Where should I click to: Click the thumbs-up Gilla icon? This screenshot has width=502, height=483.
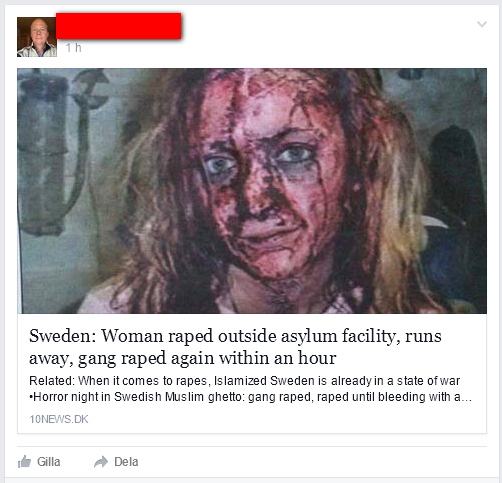pyautogui.click(x=24, y=462)
